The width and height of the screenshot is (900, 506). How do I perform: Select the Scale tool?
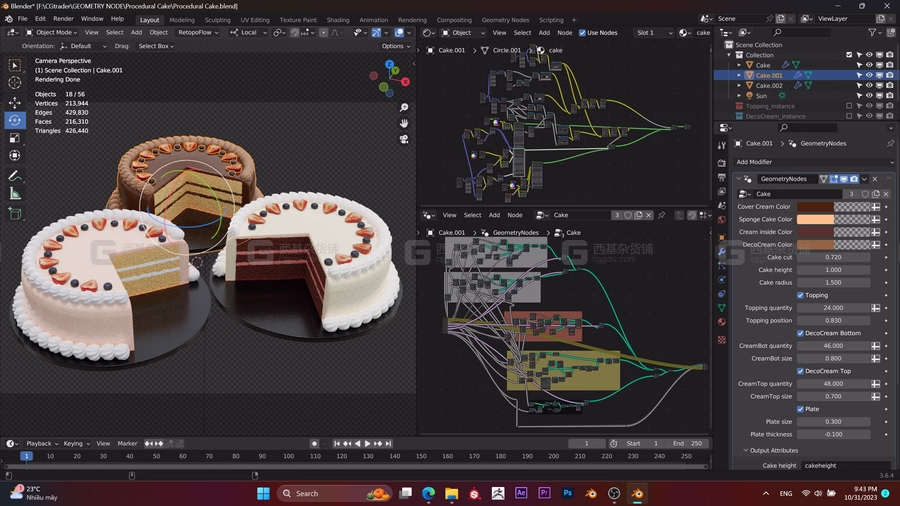coord(15,138)
